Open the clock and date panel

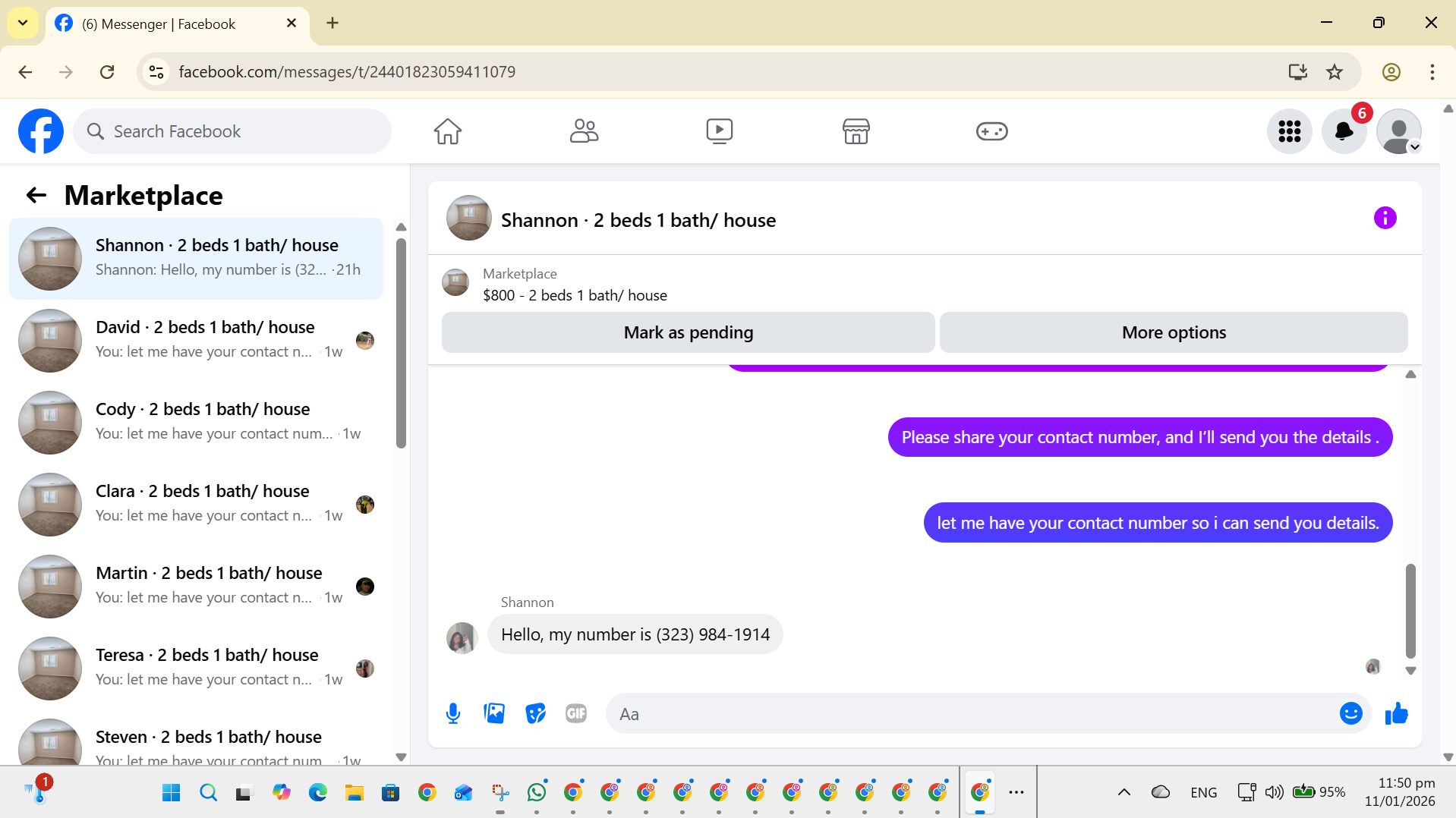point(1400,792)
